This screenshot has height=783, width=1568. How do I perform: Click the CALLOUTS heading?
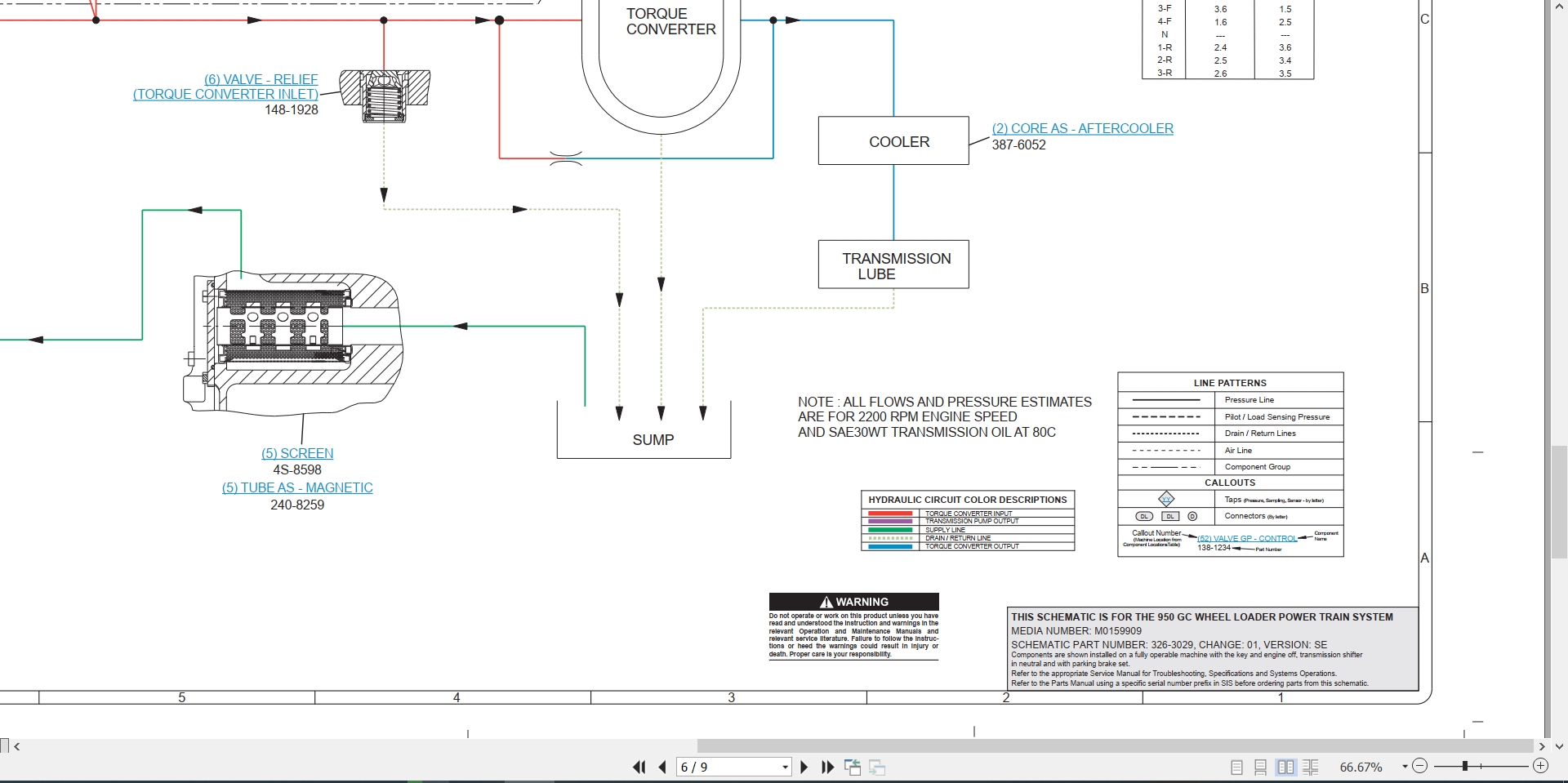pos(1230,483)
